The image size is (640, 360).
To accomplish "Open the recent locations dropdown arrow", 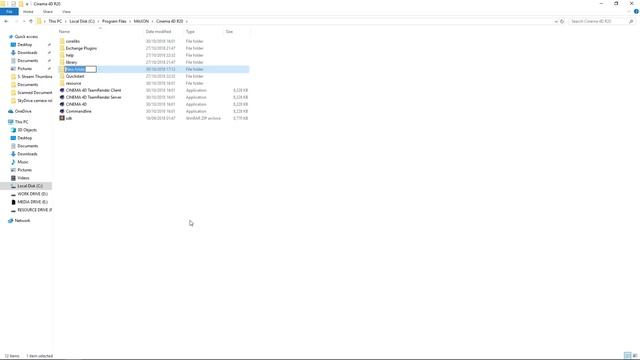I will tap(24, 21).
